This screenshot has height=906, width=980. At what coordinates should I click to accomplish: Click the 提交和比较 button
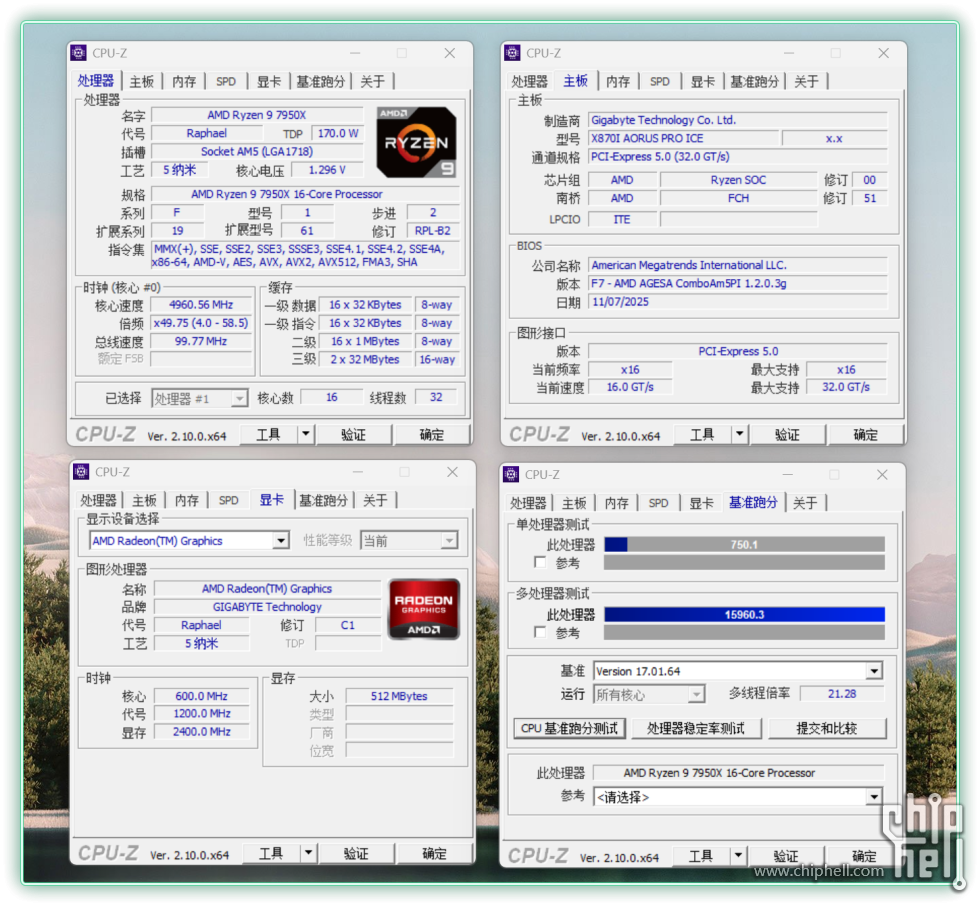(826, 728)
